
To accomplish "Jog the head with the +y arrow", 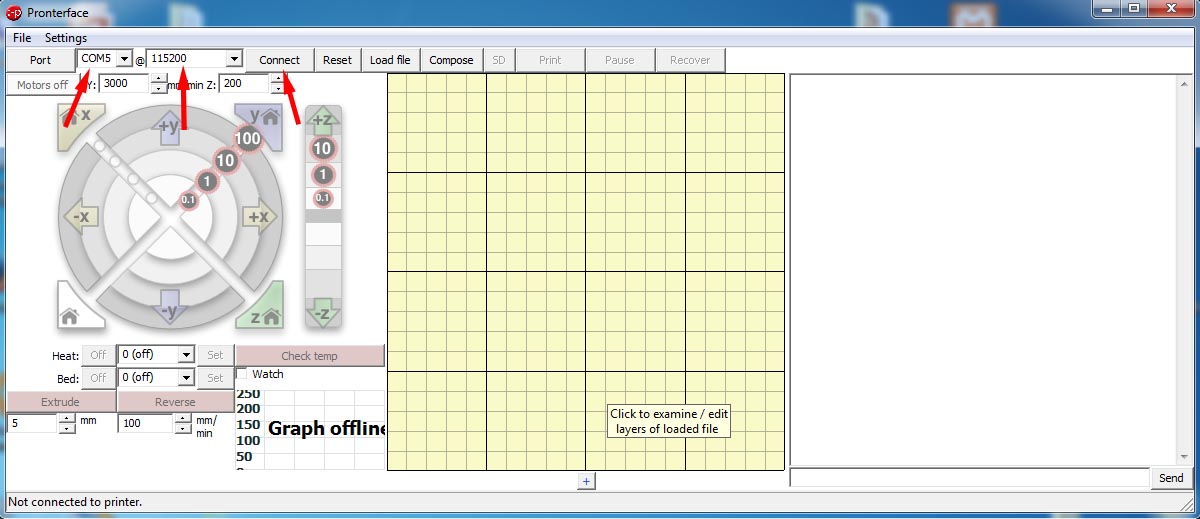I will tap(169, 126).
